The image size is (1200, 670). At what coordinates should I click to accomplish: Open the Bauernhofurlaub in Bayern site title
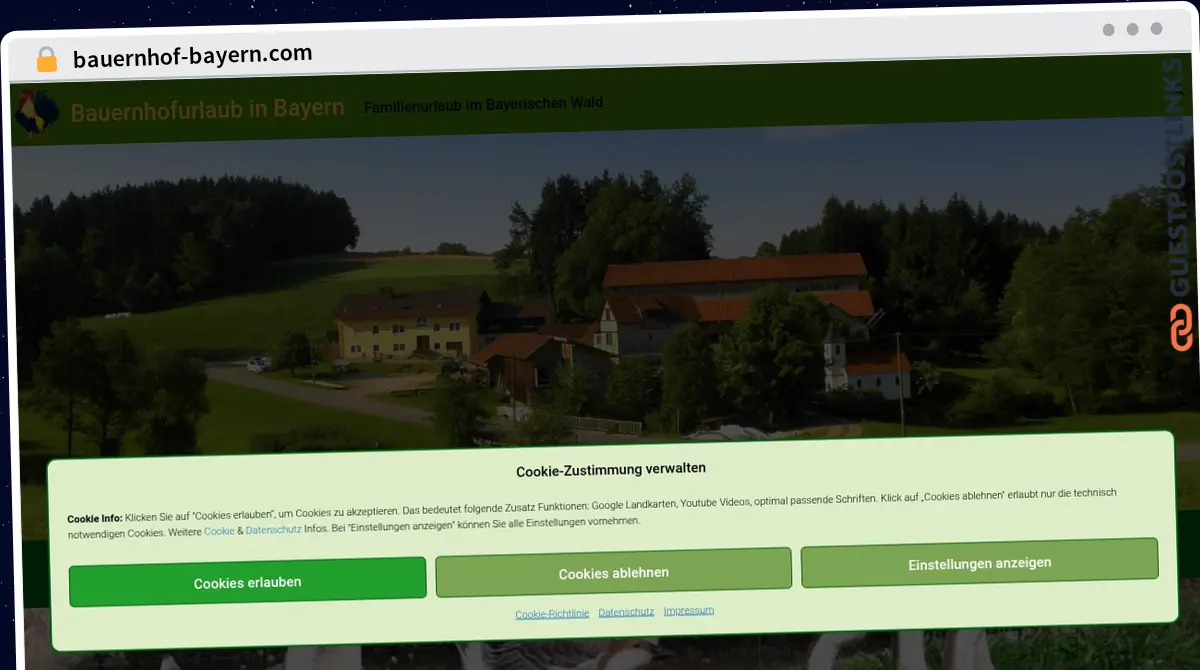point(207,109)
